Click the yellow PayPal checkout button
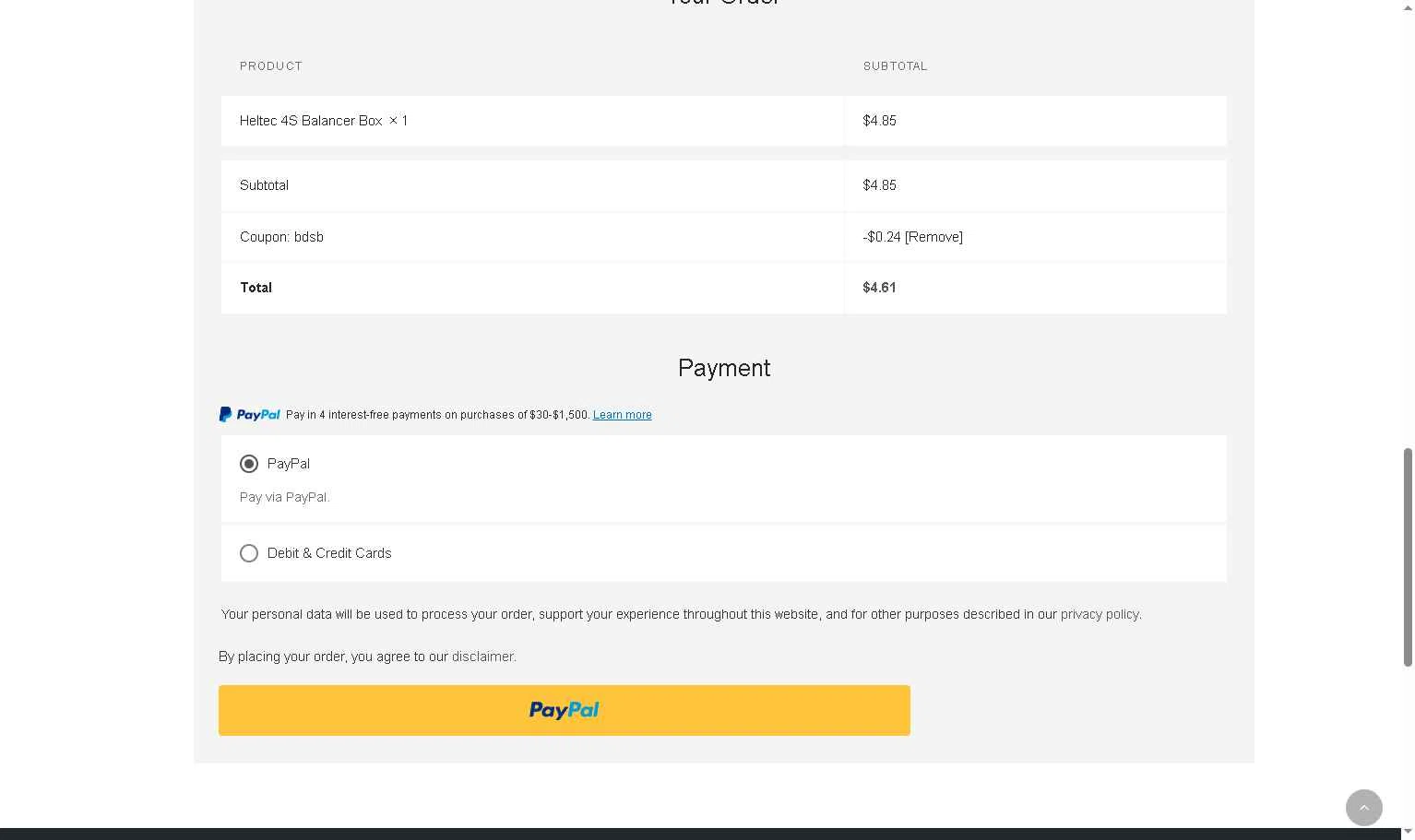Screen dimensions: 1415x840 pos(564,710)
